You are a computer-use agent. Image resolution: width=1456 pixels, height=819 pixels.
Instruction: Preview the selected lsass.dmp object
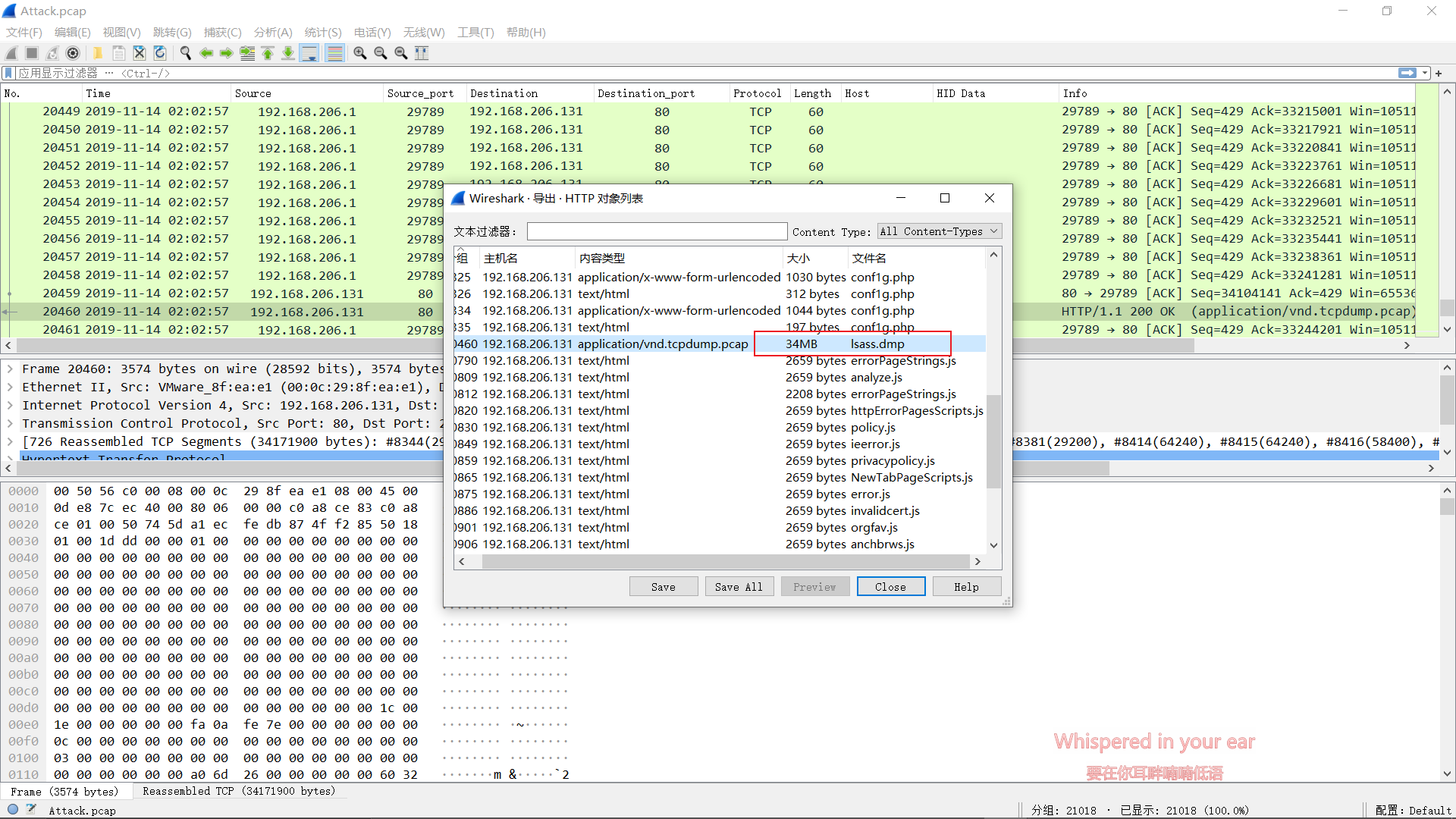[x=814, y=586]
